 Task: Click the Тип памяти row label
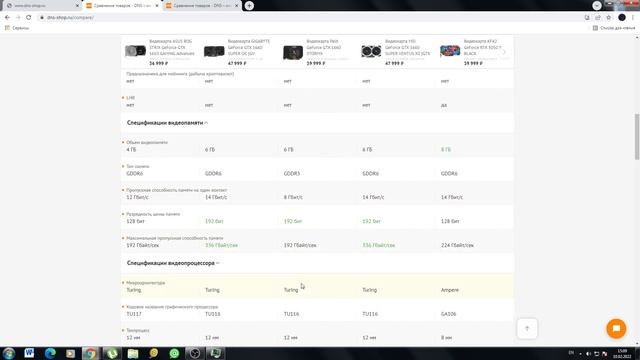(x=138, y=166)
